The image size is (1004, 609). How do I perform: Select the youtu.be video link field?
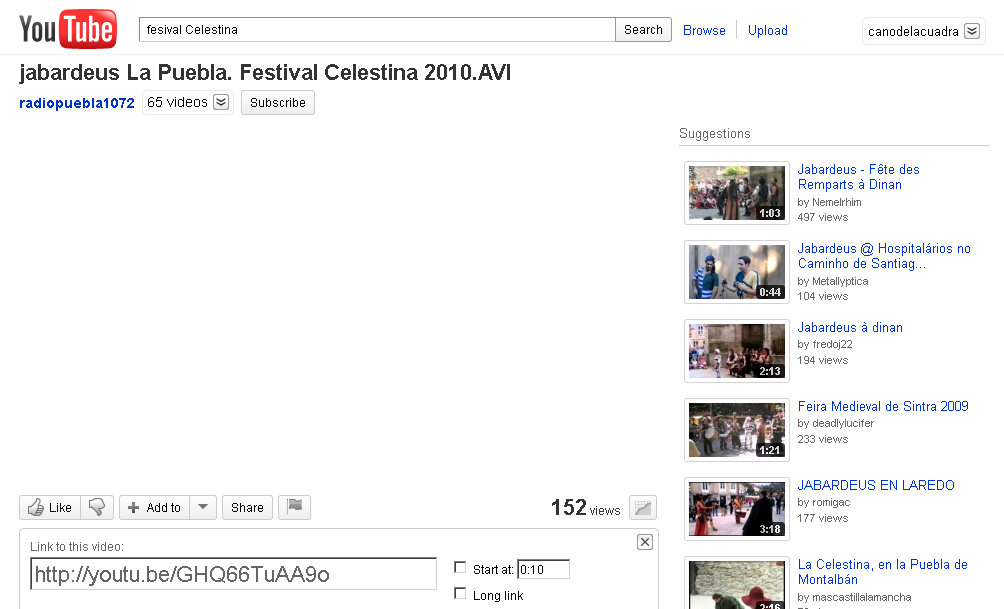(234, 574)
